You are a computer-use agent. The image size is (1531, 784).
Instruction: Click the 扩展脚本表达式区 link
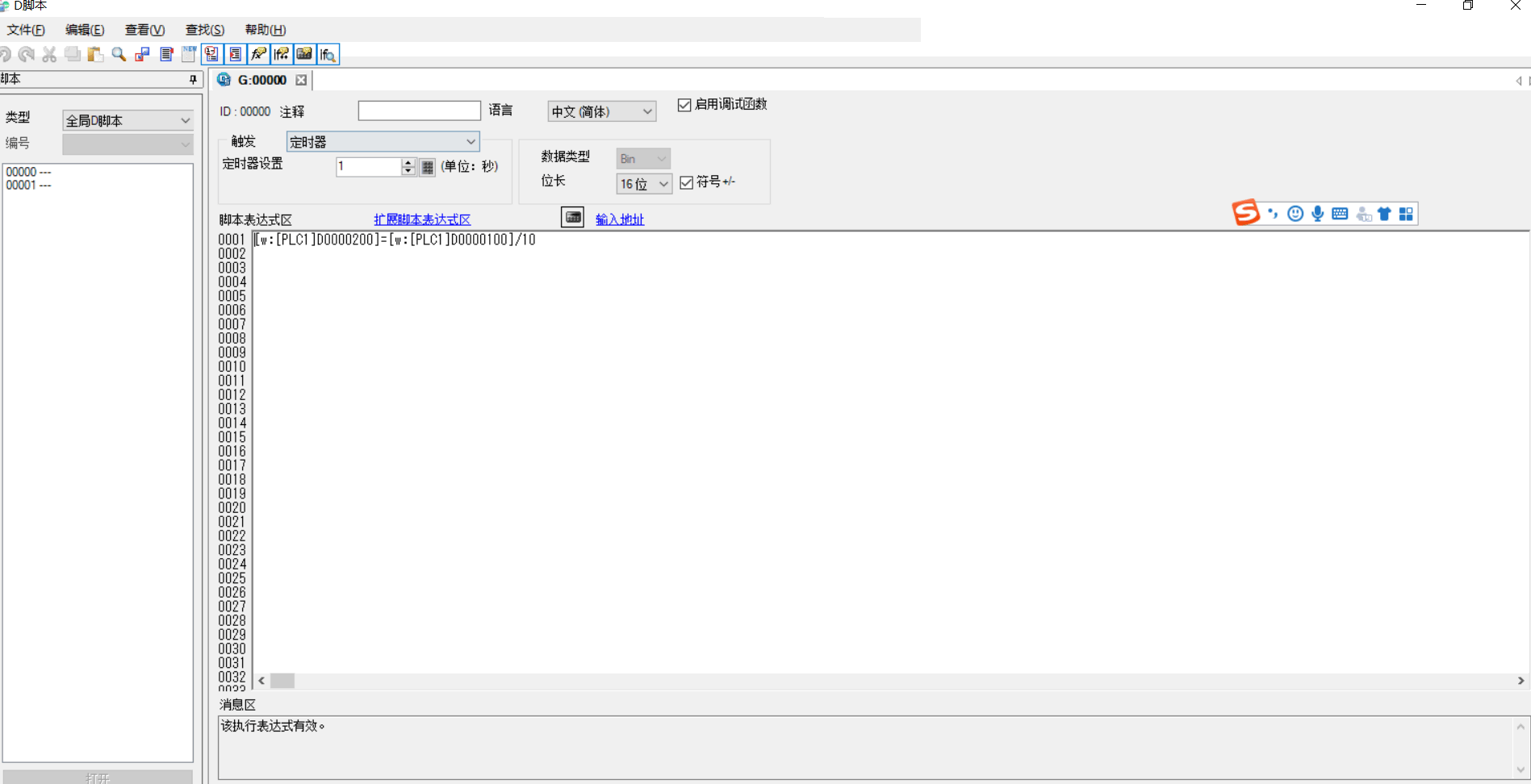[422, 219]
